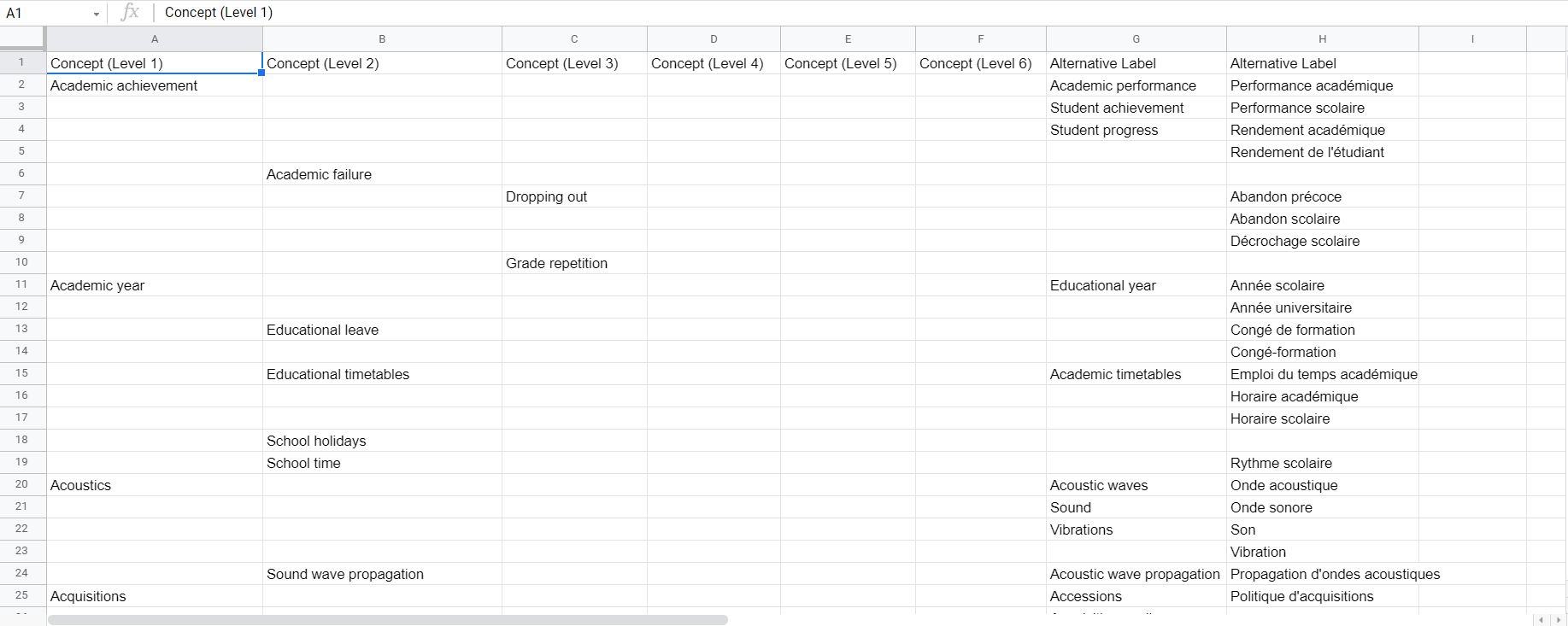Screen dimensions: 1568x626
Task: Click the fx function icon
Action: click(130, 12)
